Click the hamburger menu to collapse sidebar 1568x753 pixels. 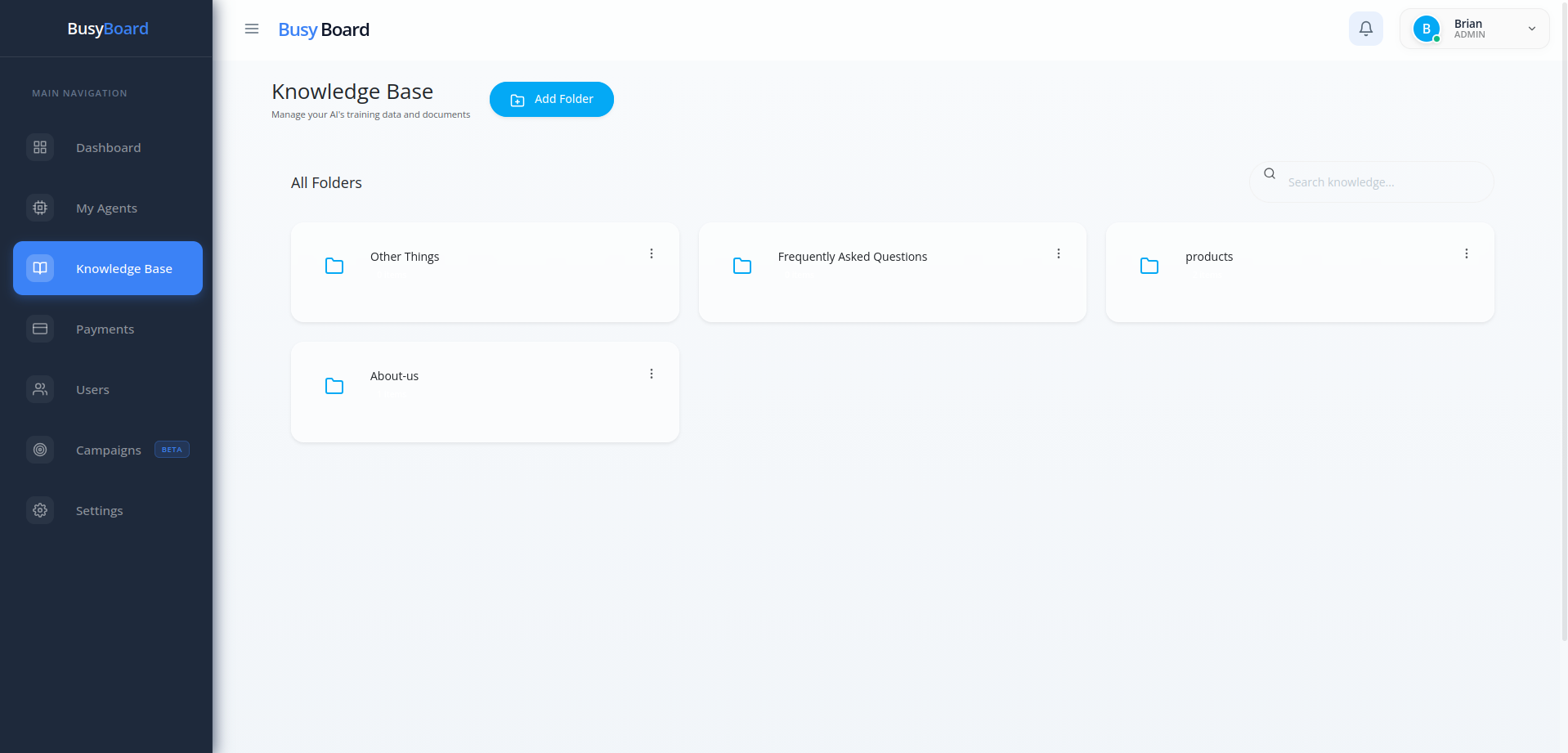click(251, 29)
